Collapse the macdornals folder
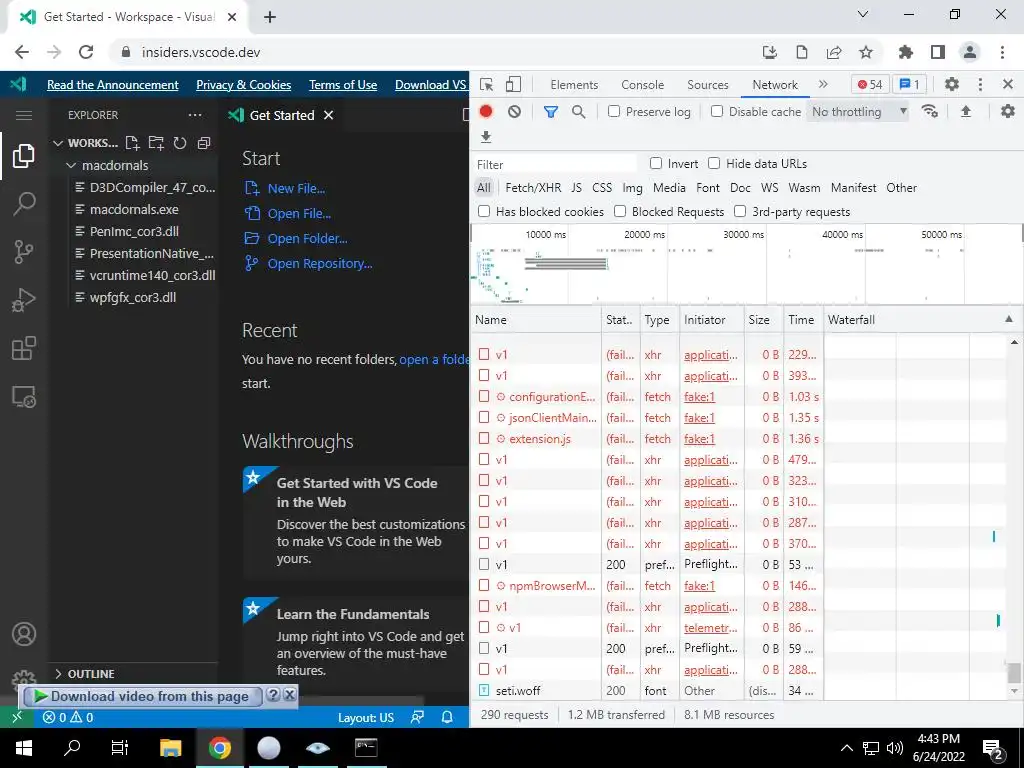1024x768 pixels. [x=71, y=165]
